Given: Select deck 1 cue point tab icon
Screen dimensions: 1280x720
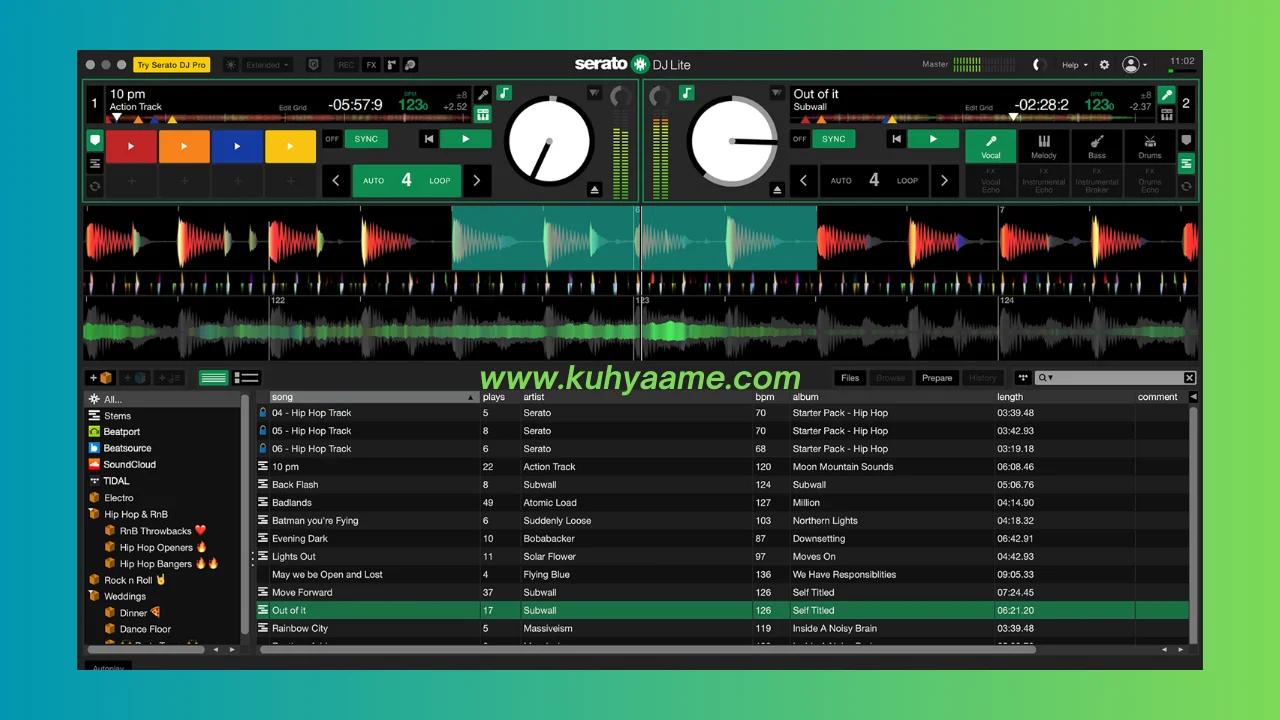Looking at the screenshot, I should (95, 140).
